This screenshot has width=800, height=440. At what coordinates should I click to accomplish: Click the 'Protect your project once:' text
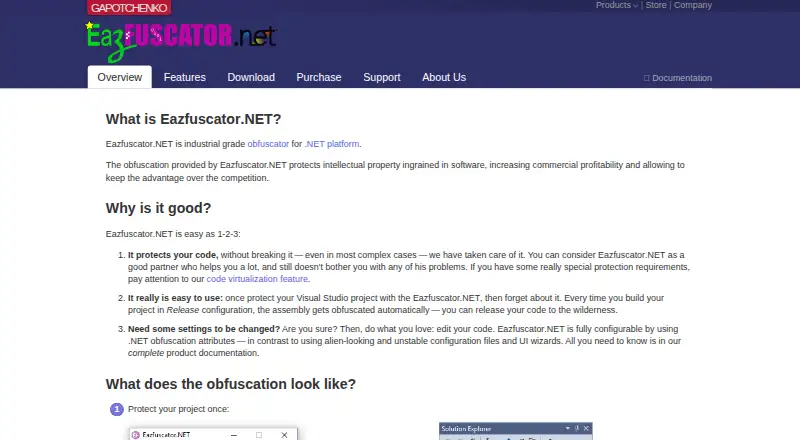pyautogui.click(x=179, y=409)
